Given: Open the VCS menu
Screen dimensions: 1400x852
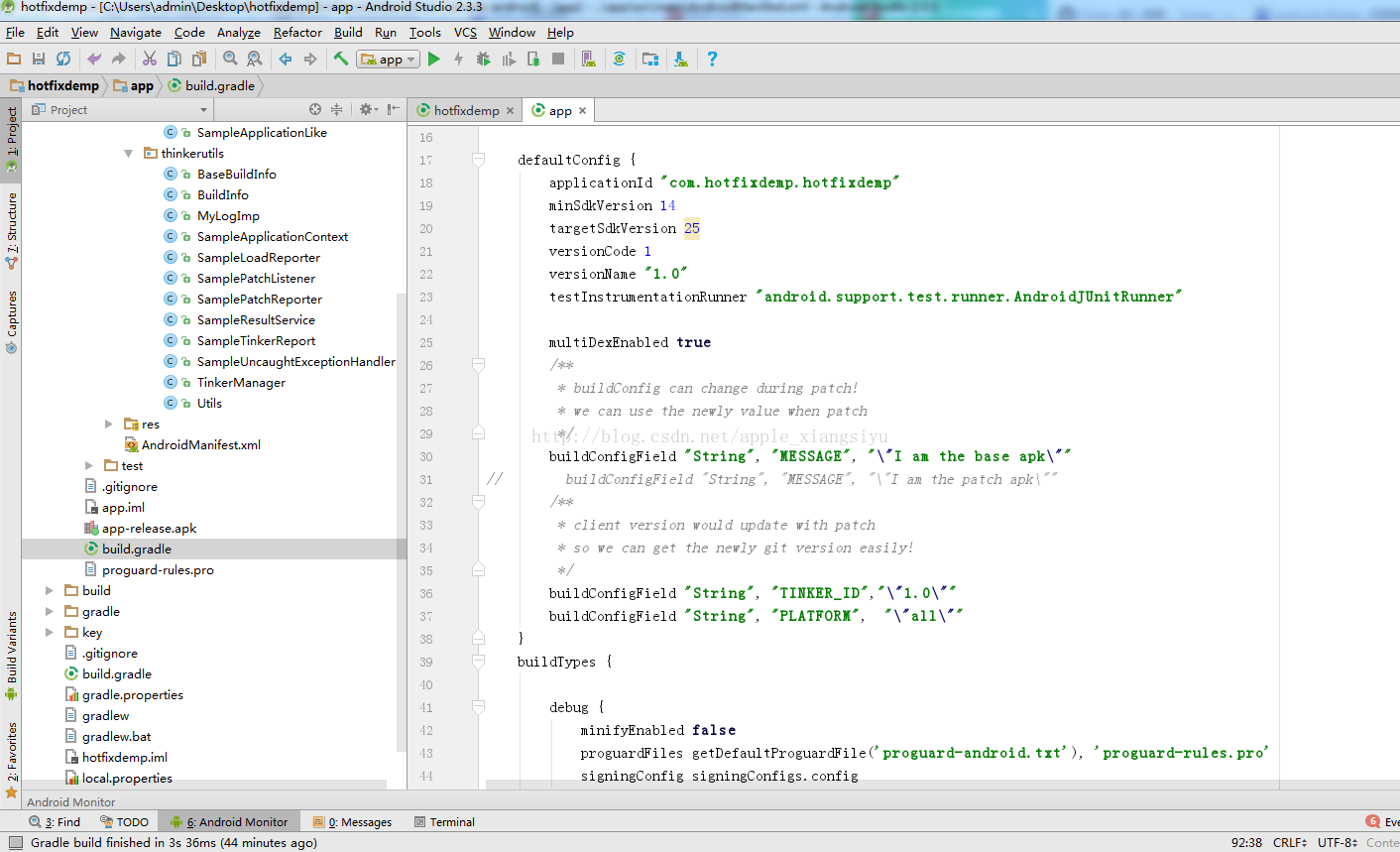Looking at the screenshot, I should point(466,33).
